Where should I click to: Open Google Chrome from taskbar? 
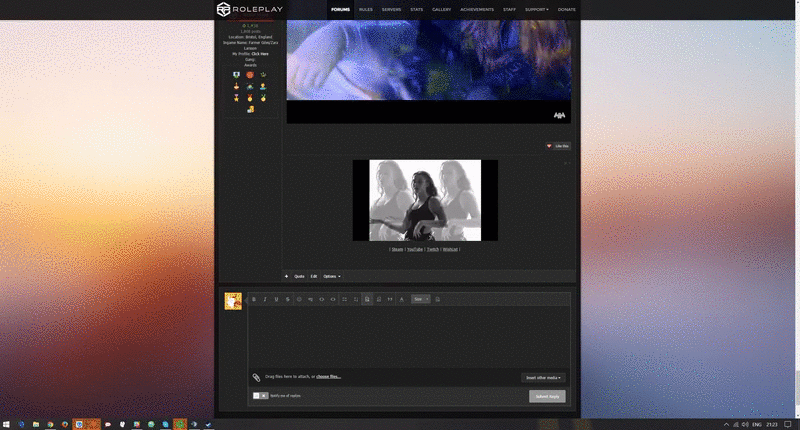tap(50, 424)
